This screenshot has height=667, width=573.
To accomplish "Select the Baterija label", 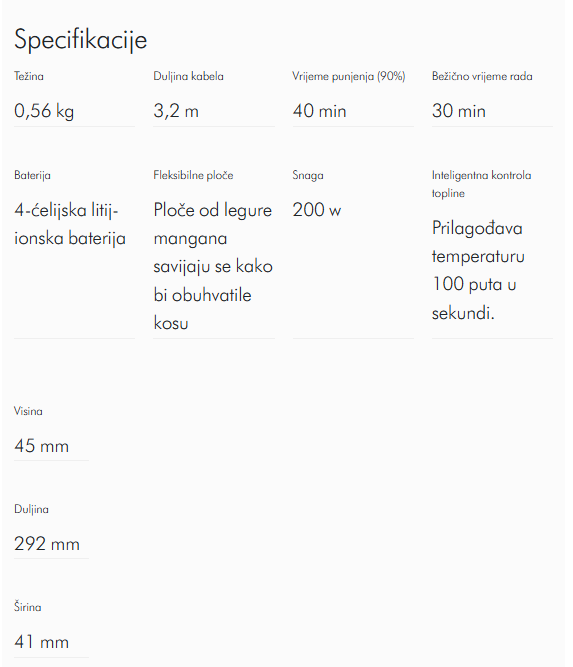I will pyautogui.click(x=32, y=175).
